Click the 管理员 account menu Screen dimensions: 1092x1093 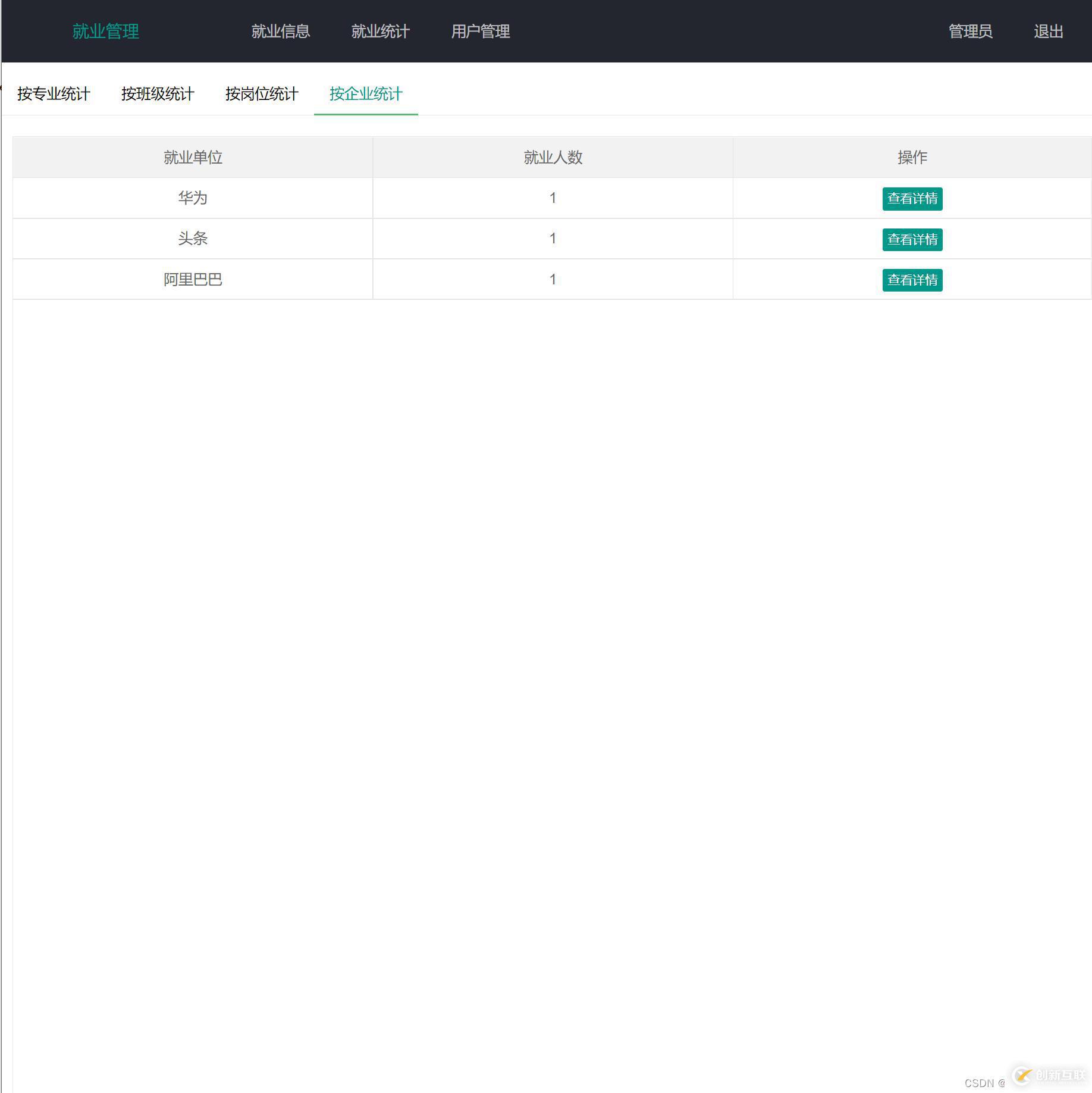[970, 32]
